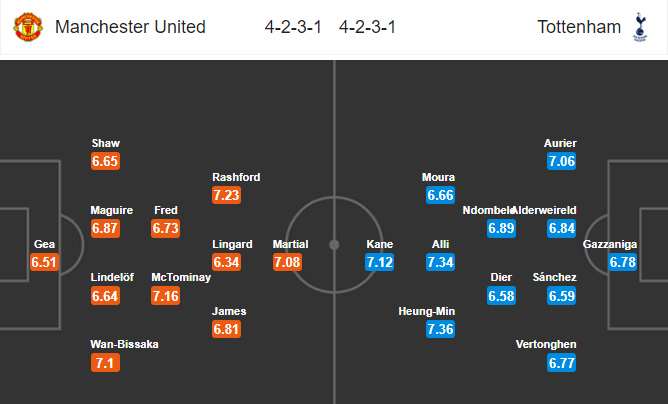Select Alli's 7.34 rating badge
The height and width of the screenshot is (404, 668).
pos(440,262)
